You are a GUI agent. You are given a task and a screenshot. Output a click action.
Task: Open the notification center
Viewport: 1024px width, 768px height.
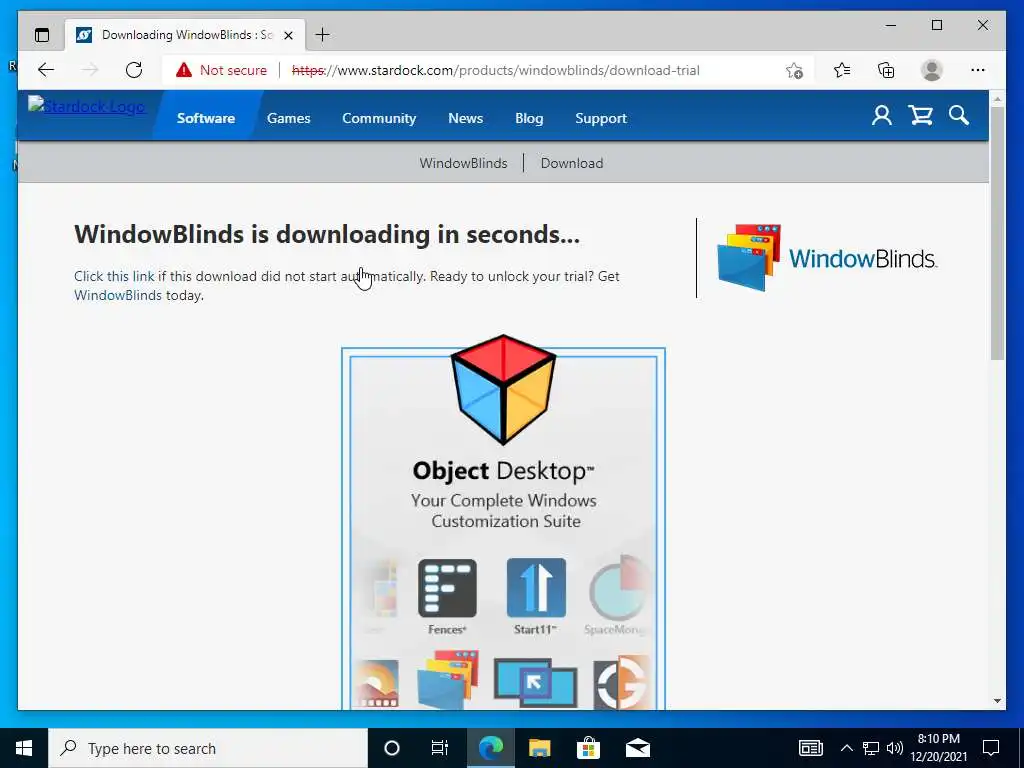click(x=991, y=748)
